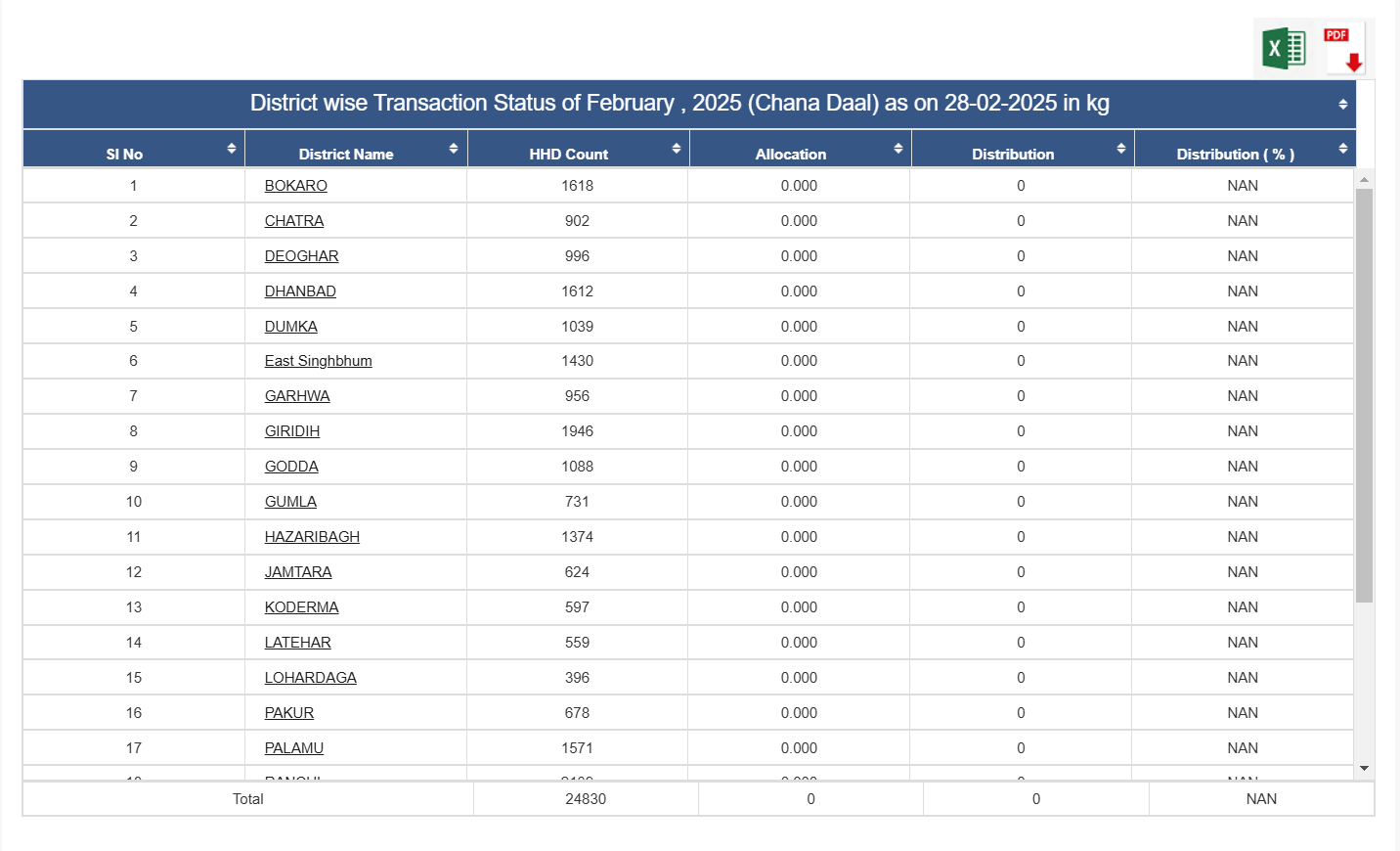1400x851 pixels.
Task: Select HHD count 559 for LATEHAR
Action: [x=577, y=643]
